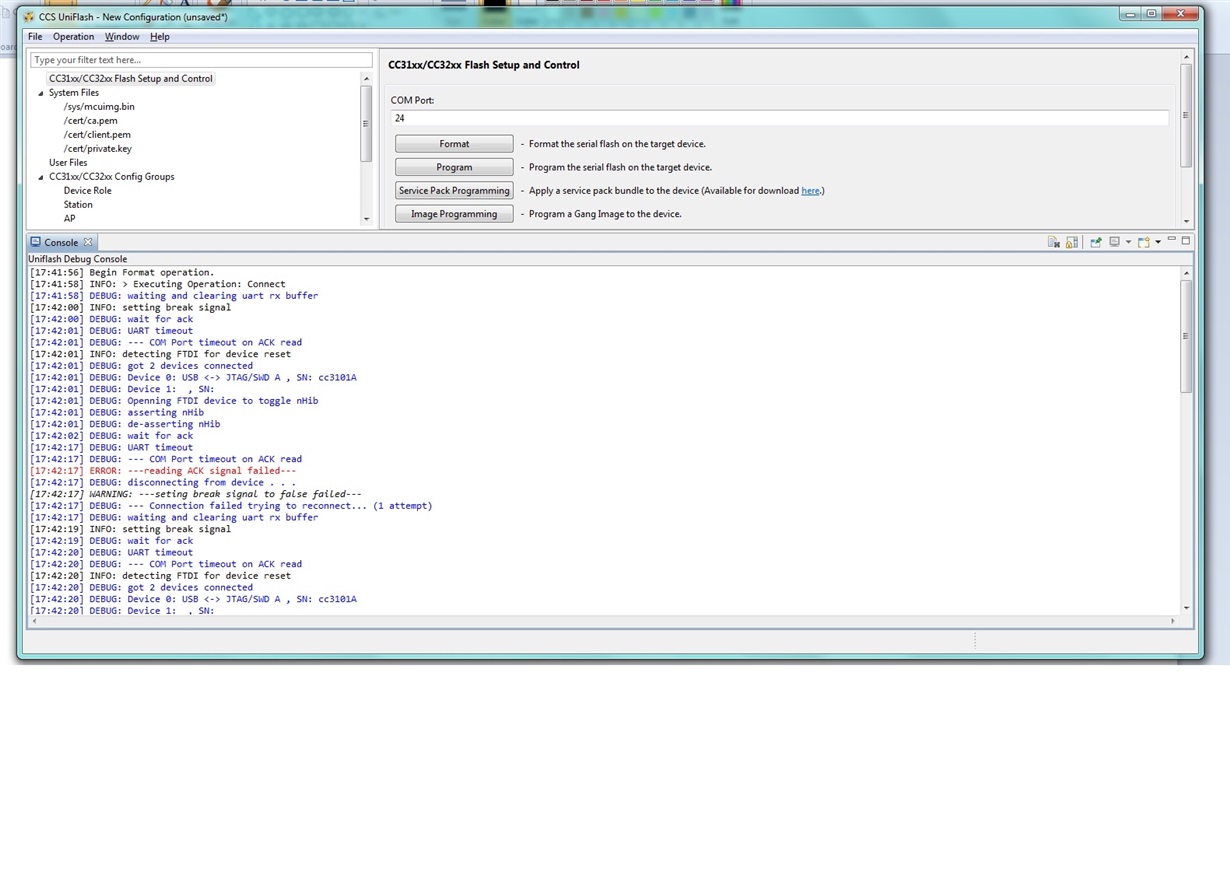The width and height of the screenshot is (1230, 889).
Task: Select /cert/ca.pem in the tree
Action: coord(90,120)
